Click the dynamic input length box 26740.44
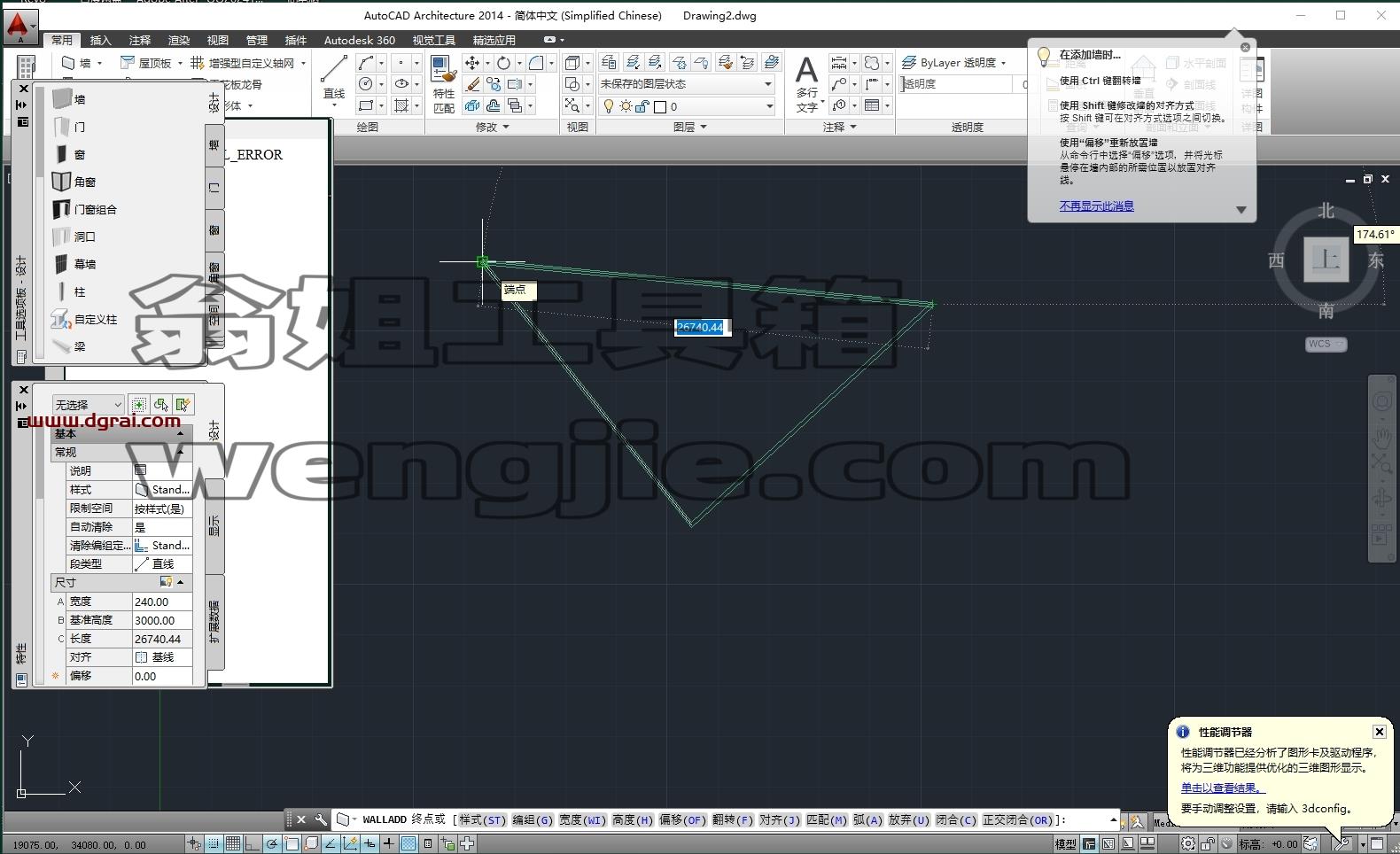 pyautogui.click(x=702, y=327)
